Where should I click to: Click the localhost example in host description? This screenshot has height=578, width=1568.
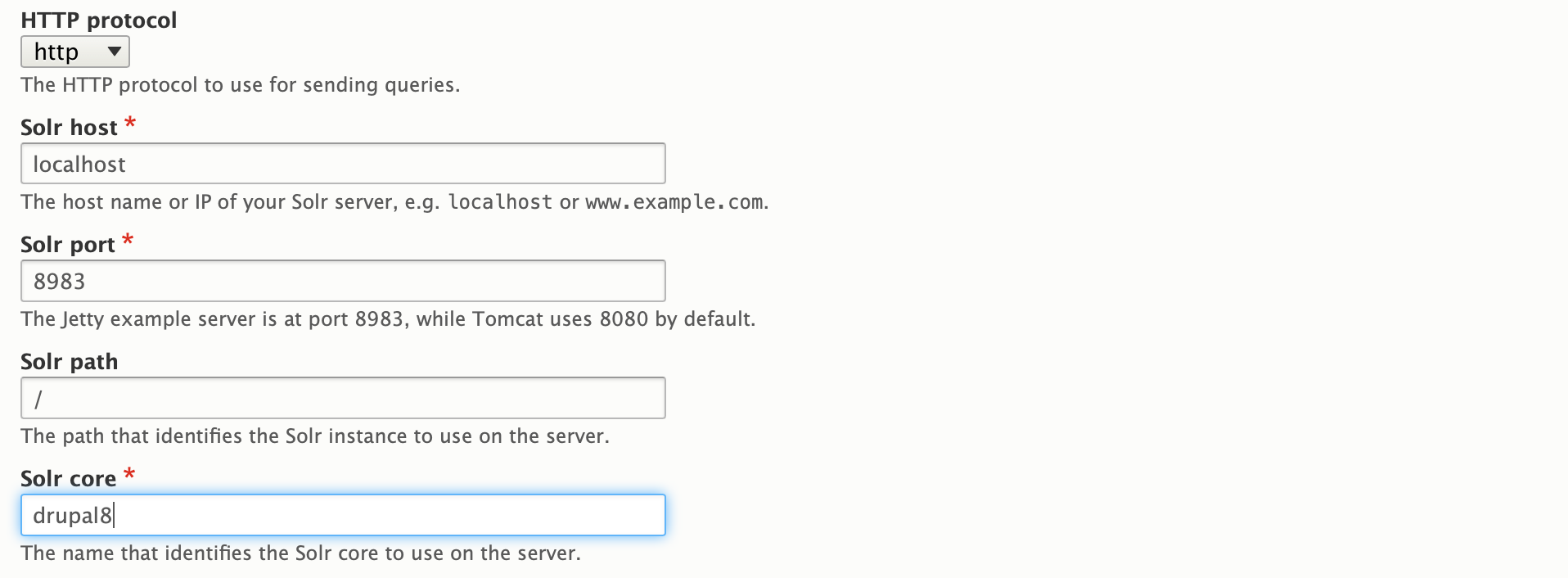500,202
